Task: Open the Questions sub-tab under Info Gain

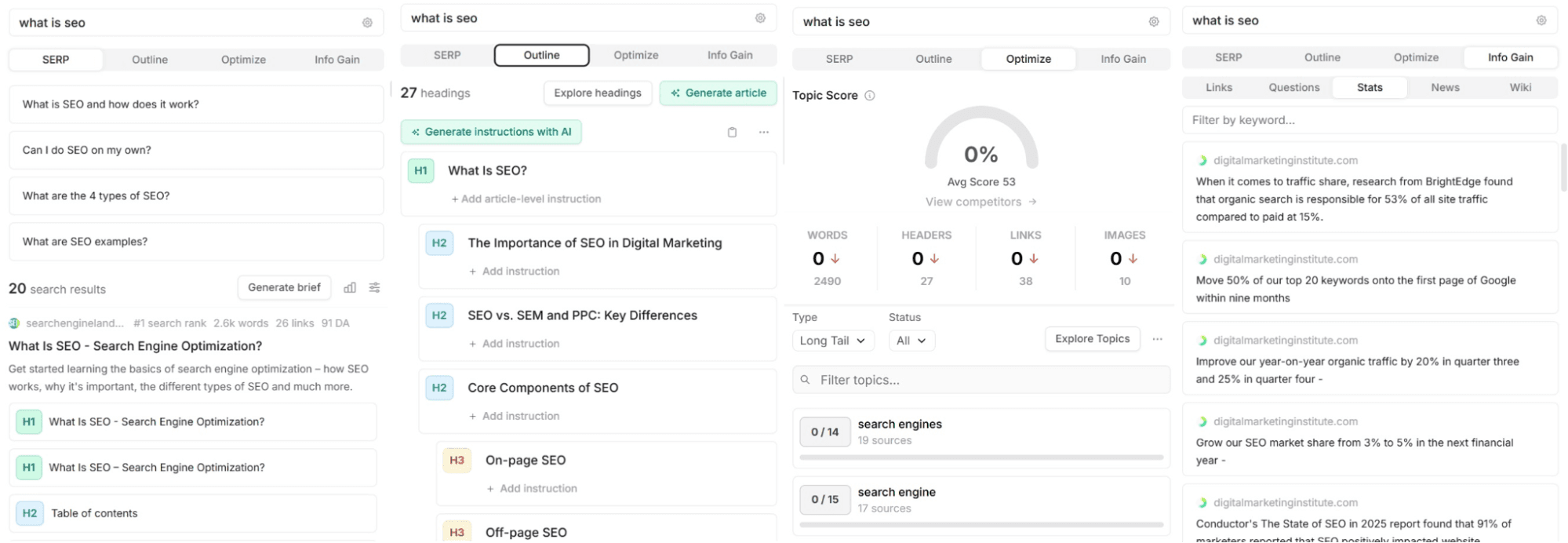Action: pyautogui.click(x=1294, y=88)
